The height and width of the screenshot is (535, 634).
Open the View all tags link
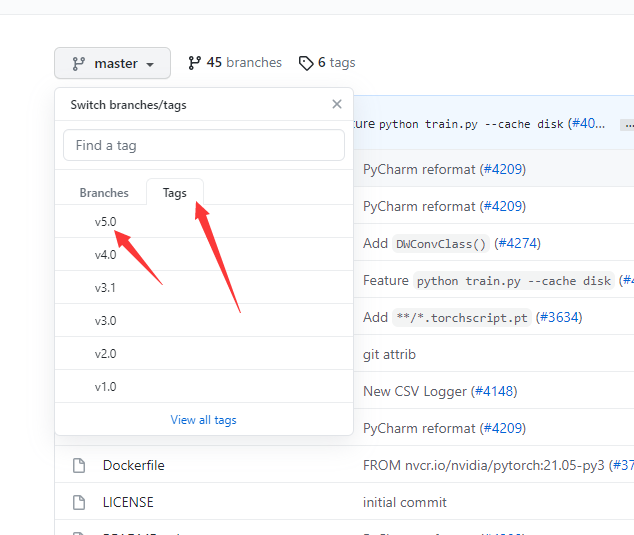click(x=204, y=420)
